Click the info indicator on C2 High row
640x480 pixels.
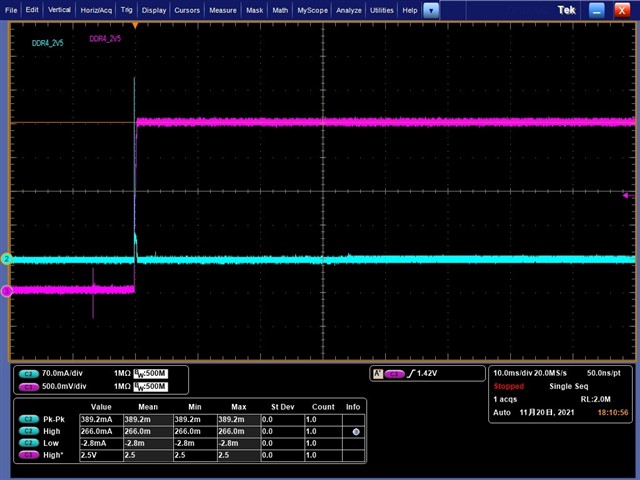click(356, 431)
